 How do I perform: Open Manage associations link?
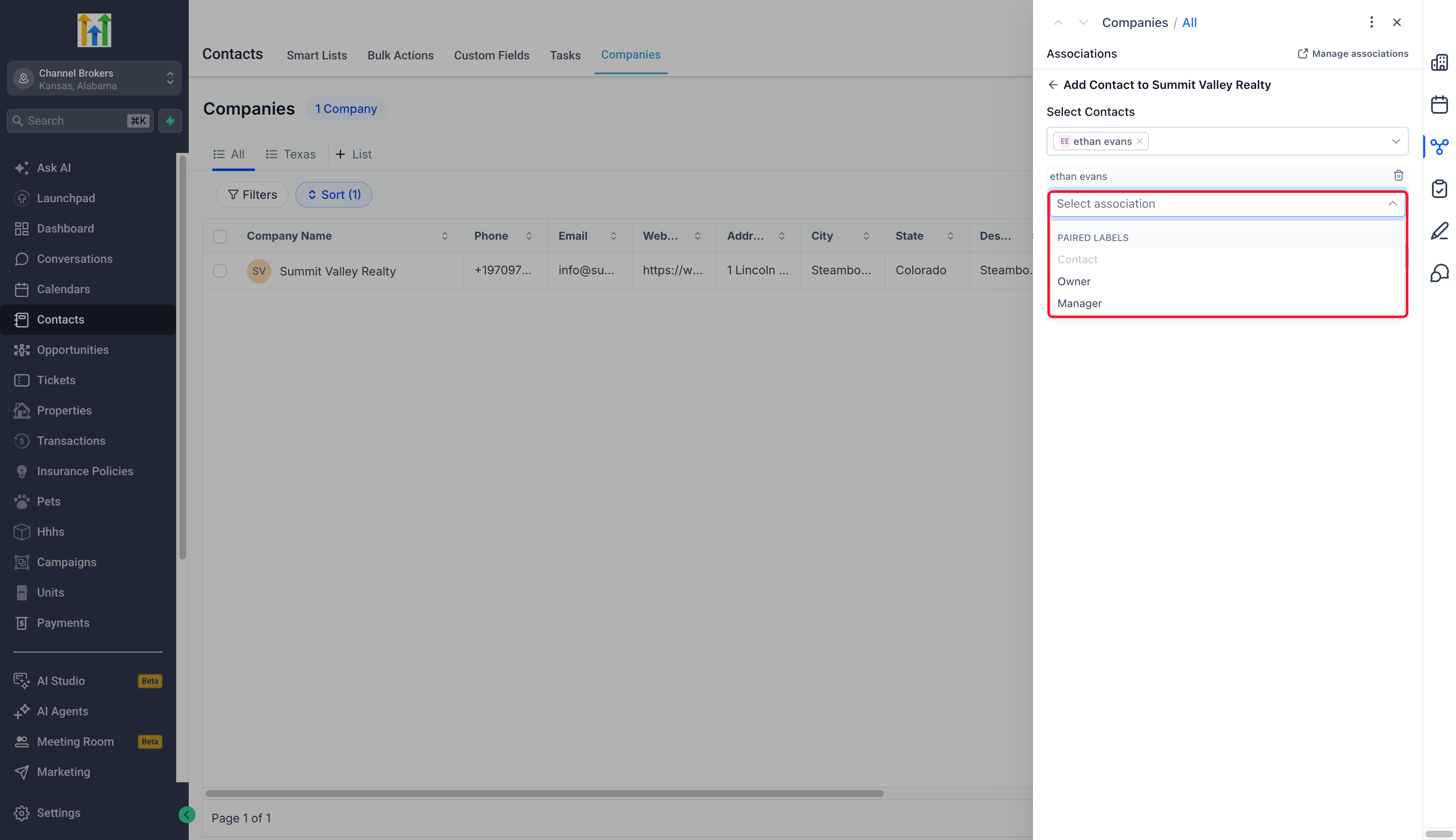coord(1352,54)
